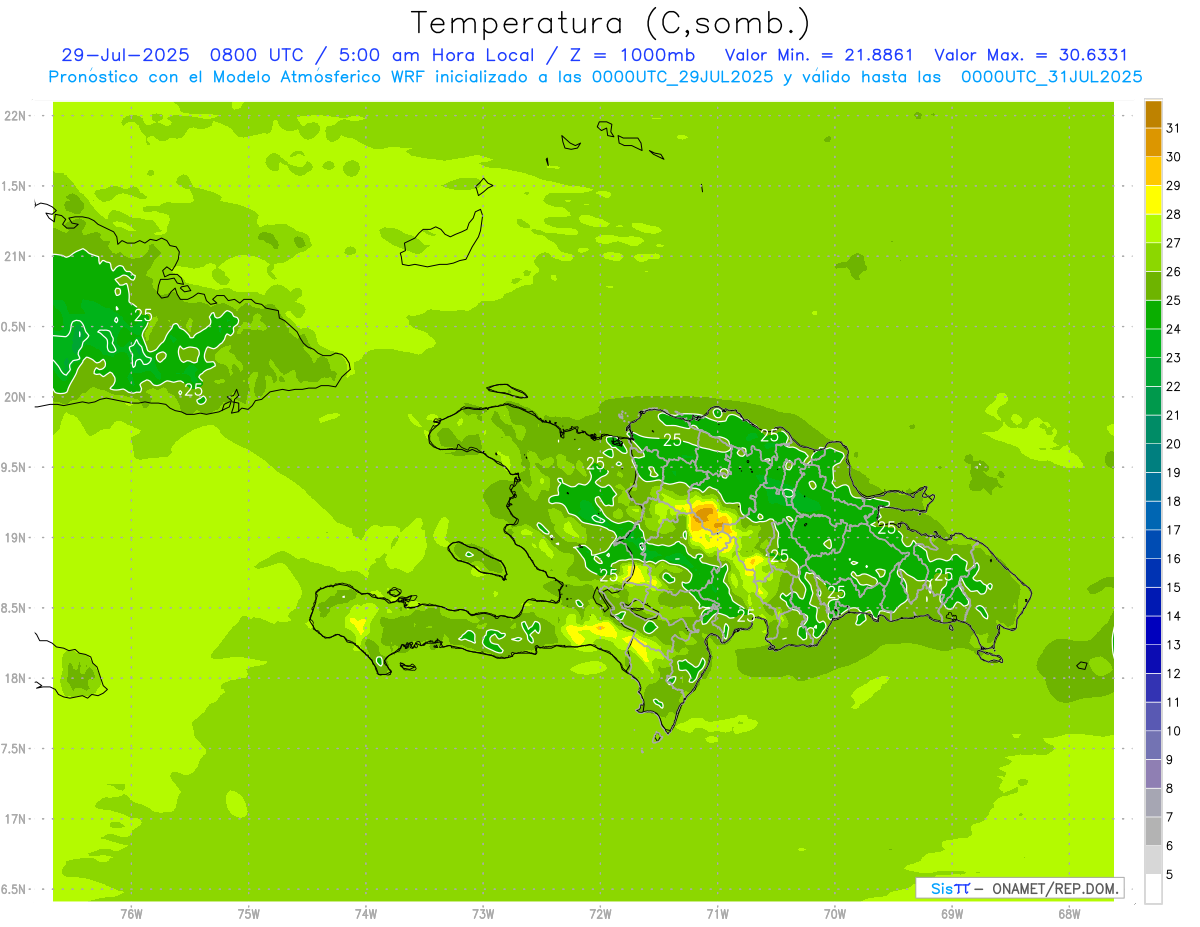Click the legend scale value 31
The image size is (1200, 927).
pyautogui.click(x=1174, y=128)
